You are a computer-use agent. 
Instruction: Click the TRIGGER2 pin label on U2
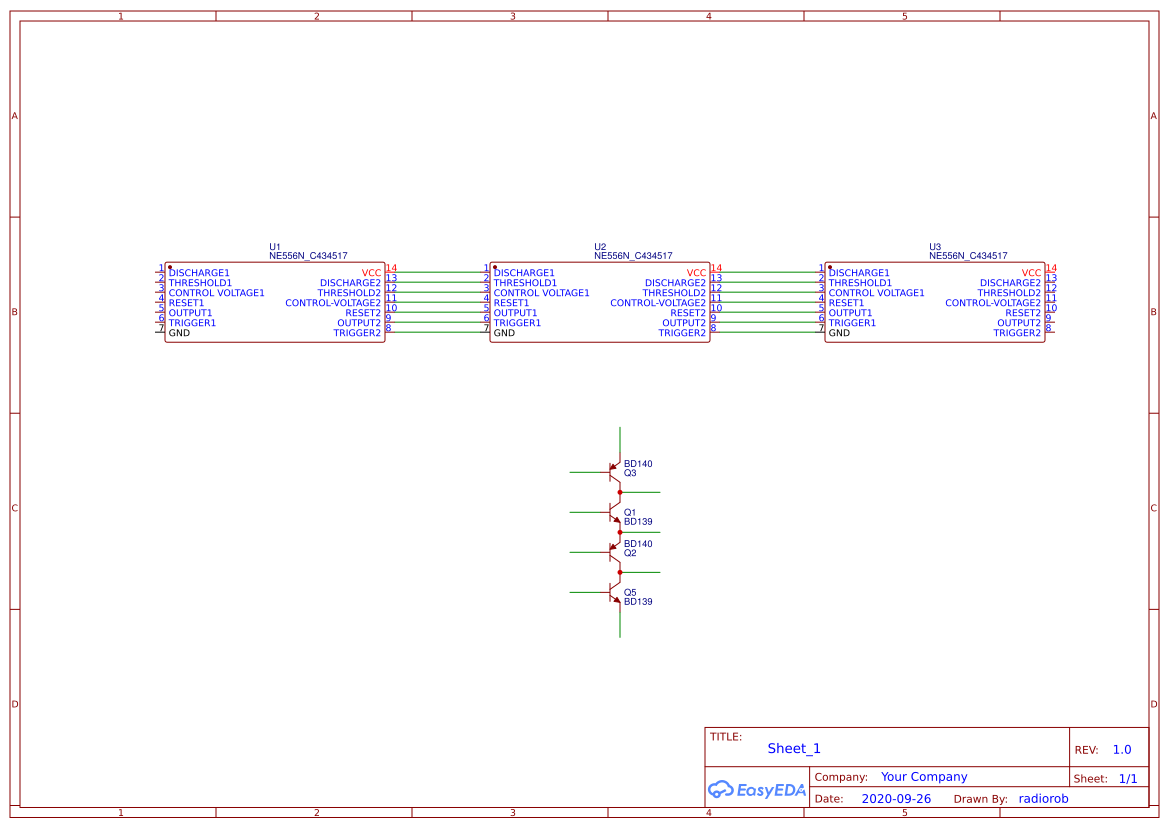click(682, 333)
